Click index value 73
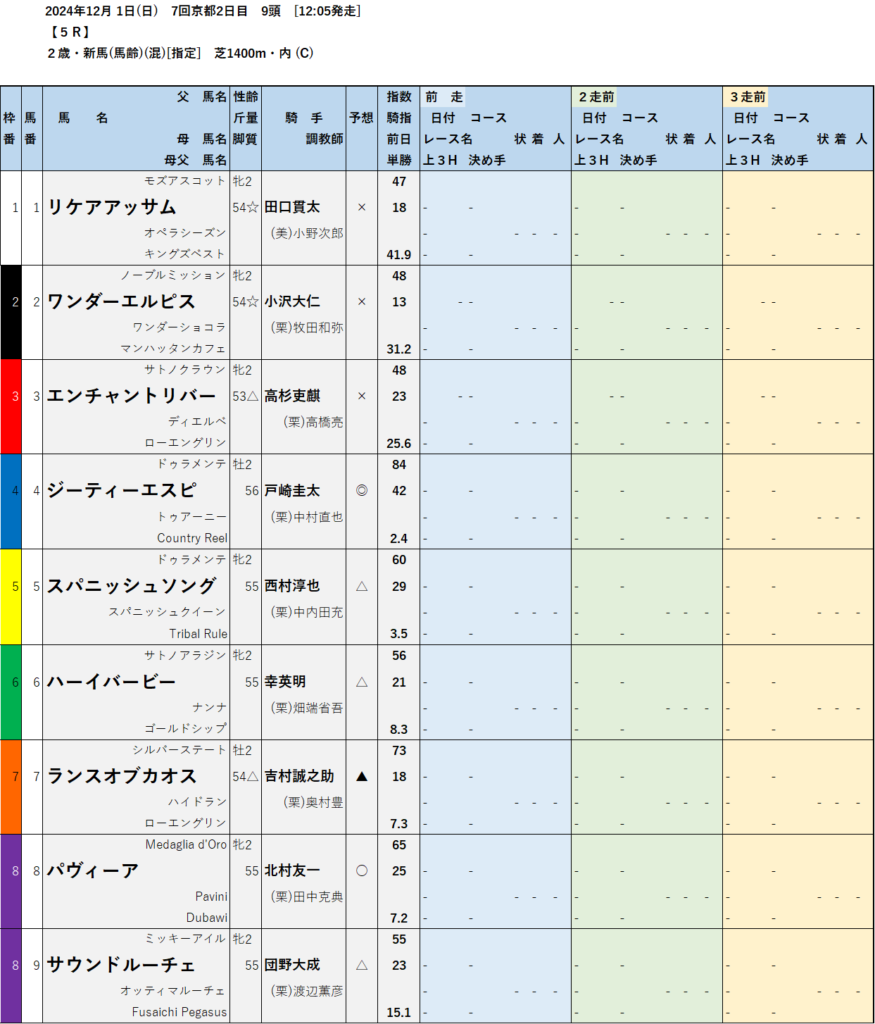 point(399,750)
